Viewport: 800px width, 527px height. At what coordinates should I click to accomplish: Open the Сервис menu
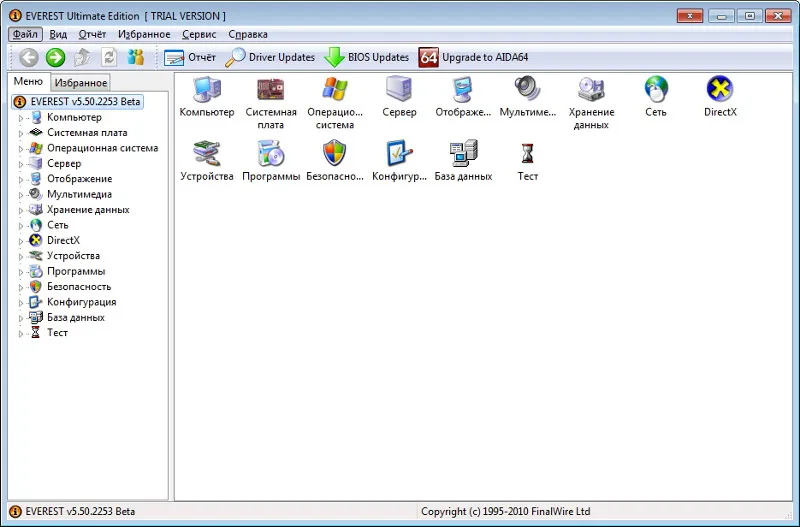[199, 34]
